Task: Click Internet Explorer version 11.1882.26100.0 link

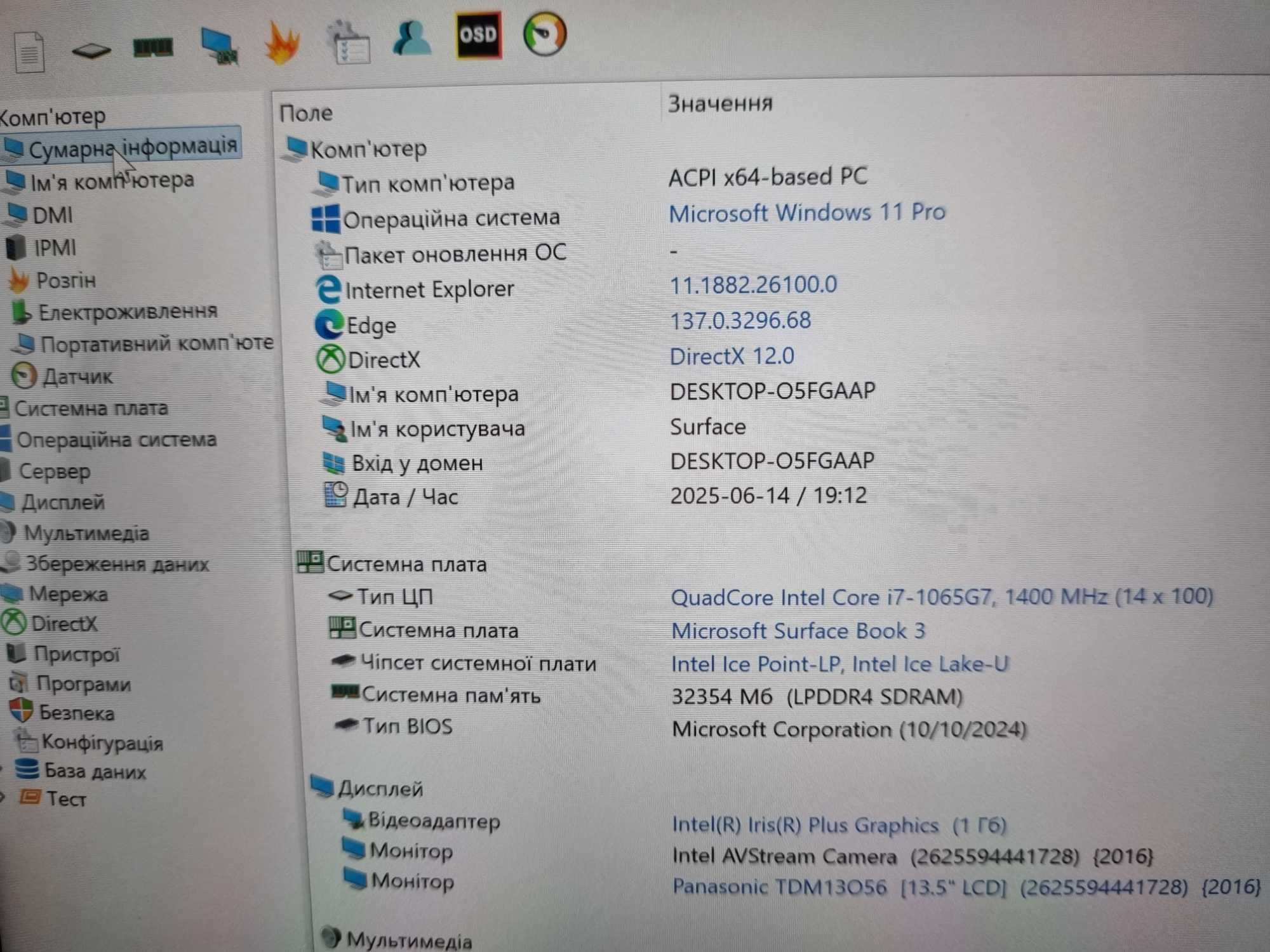Action: click(754, 284)
